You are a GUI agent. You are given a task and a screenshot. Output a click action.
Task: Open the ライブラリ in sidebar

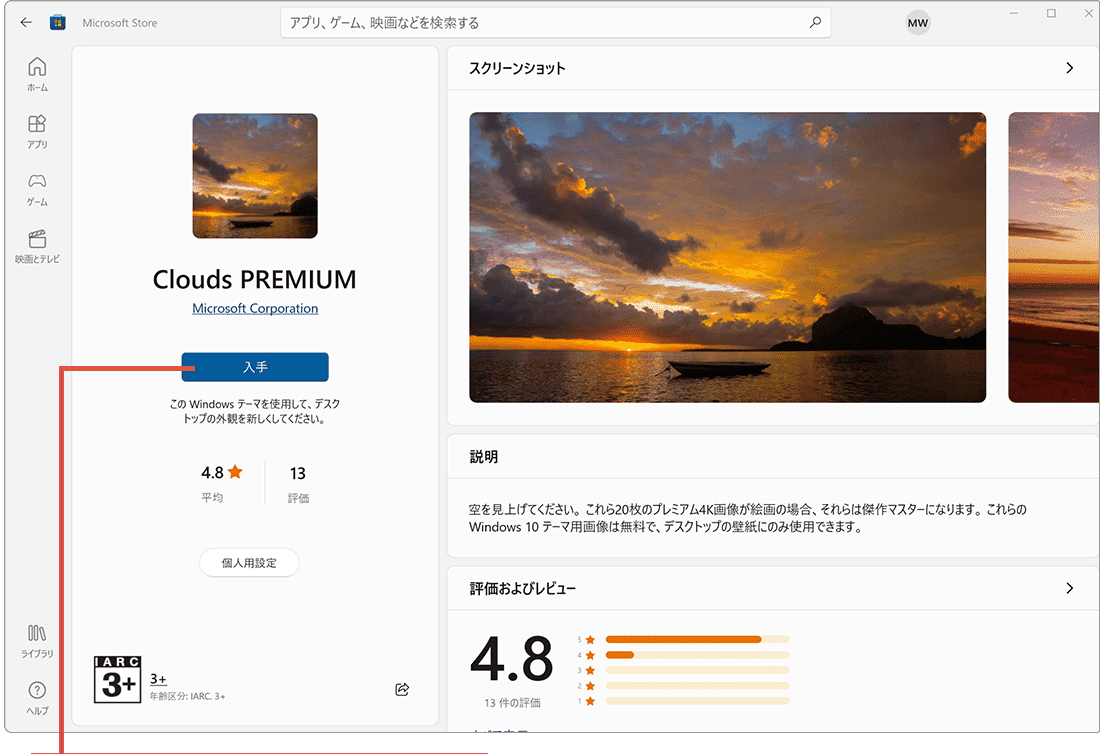[37, 641]
